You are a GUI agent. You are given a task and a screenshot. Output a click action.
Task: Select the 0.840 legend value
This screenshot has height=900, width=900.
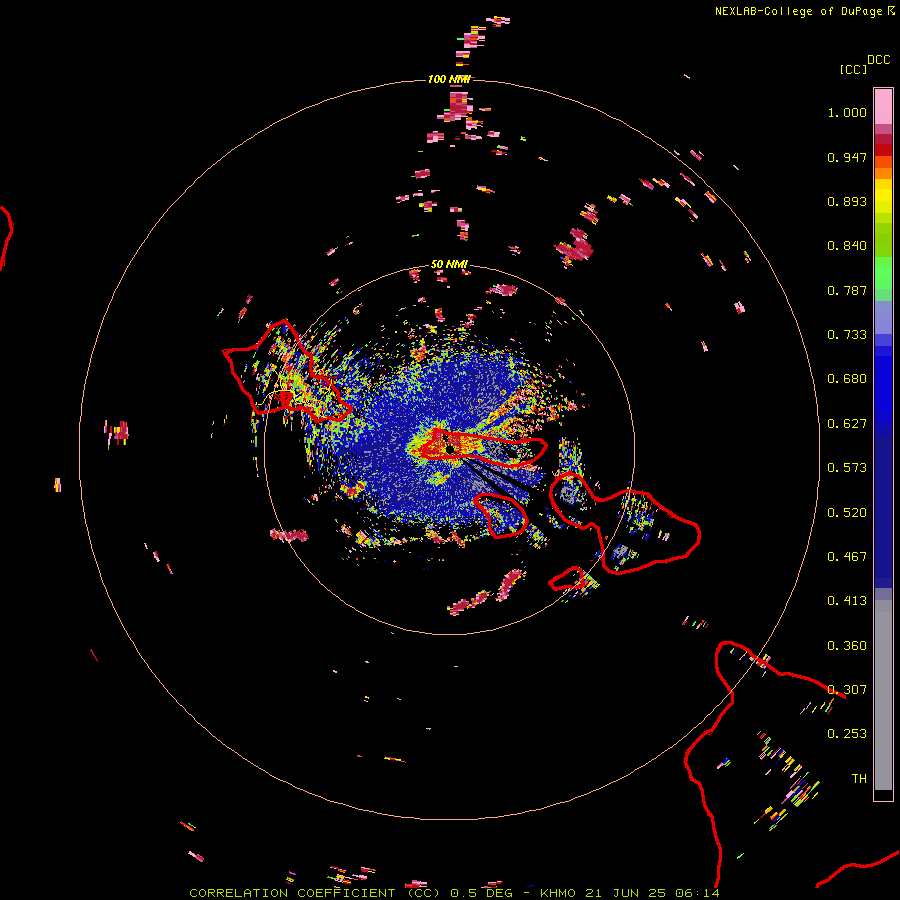(x=847, y=246)
